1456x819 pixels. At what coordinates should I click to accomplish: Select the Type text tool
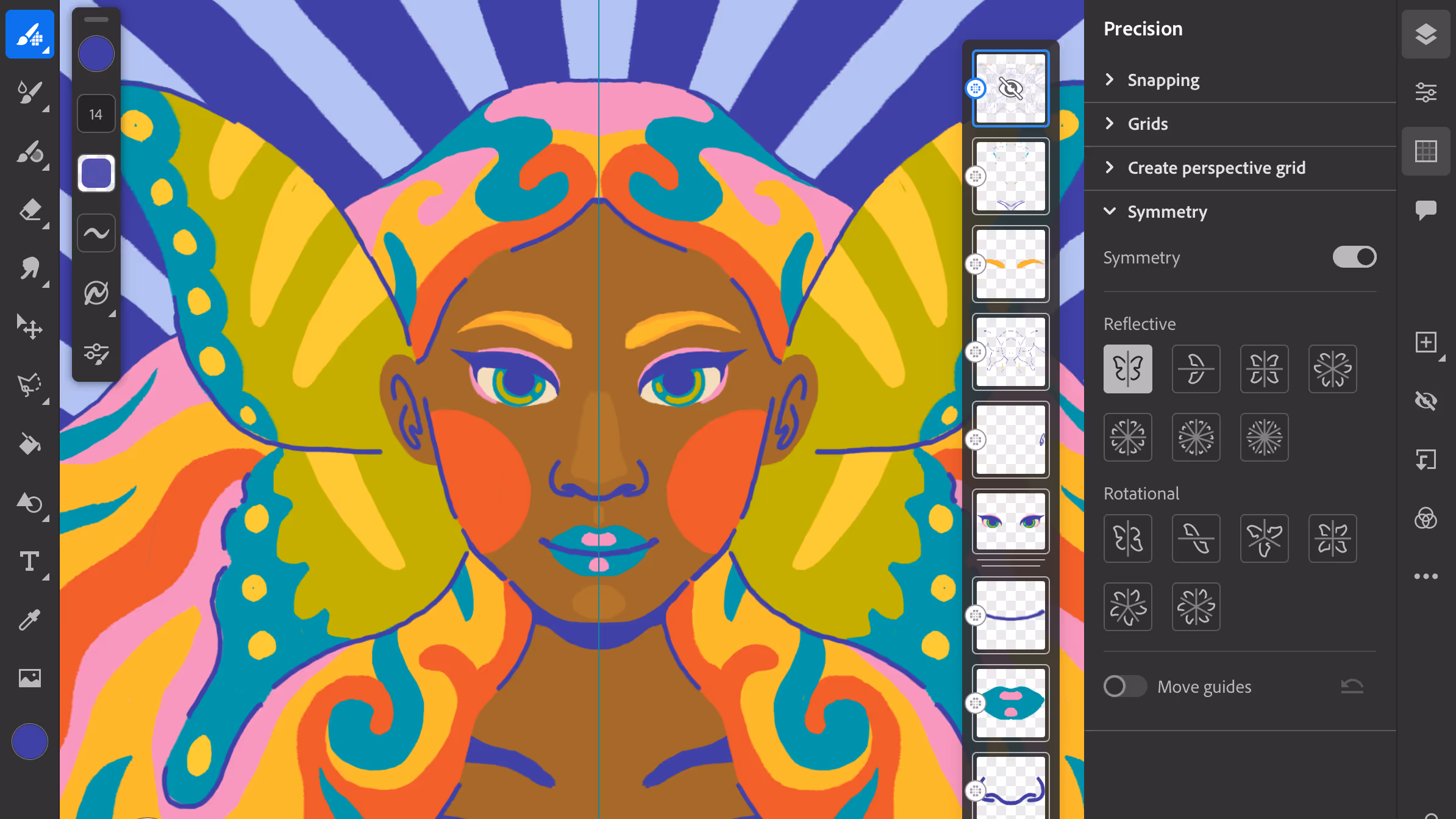click(x=29, y=561)
